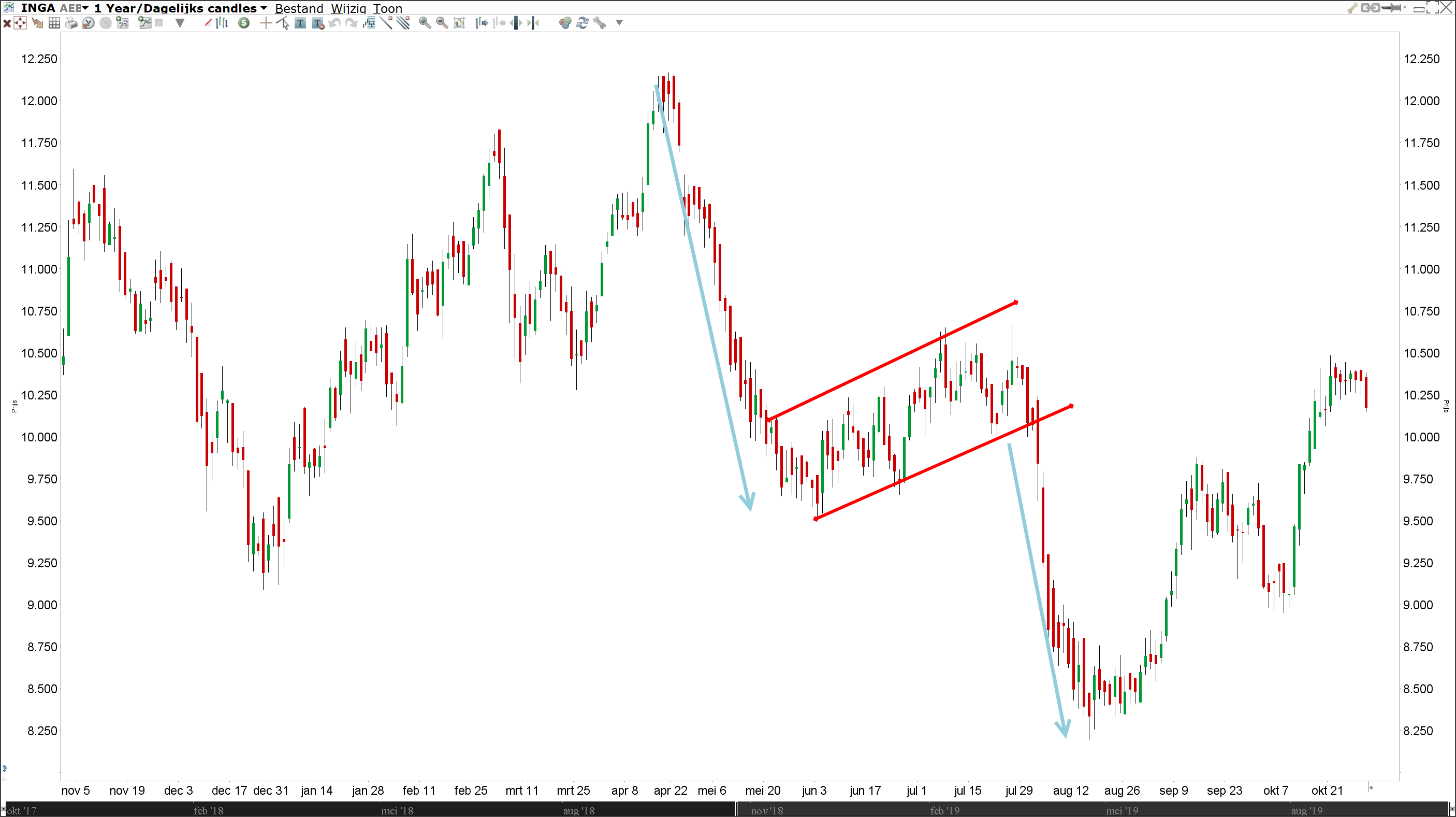This screenshot has height=817, width=1456.
Task: Click the center bar scroll icon
Action: [516, 23]
